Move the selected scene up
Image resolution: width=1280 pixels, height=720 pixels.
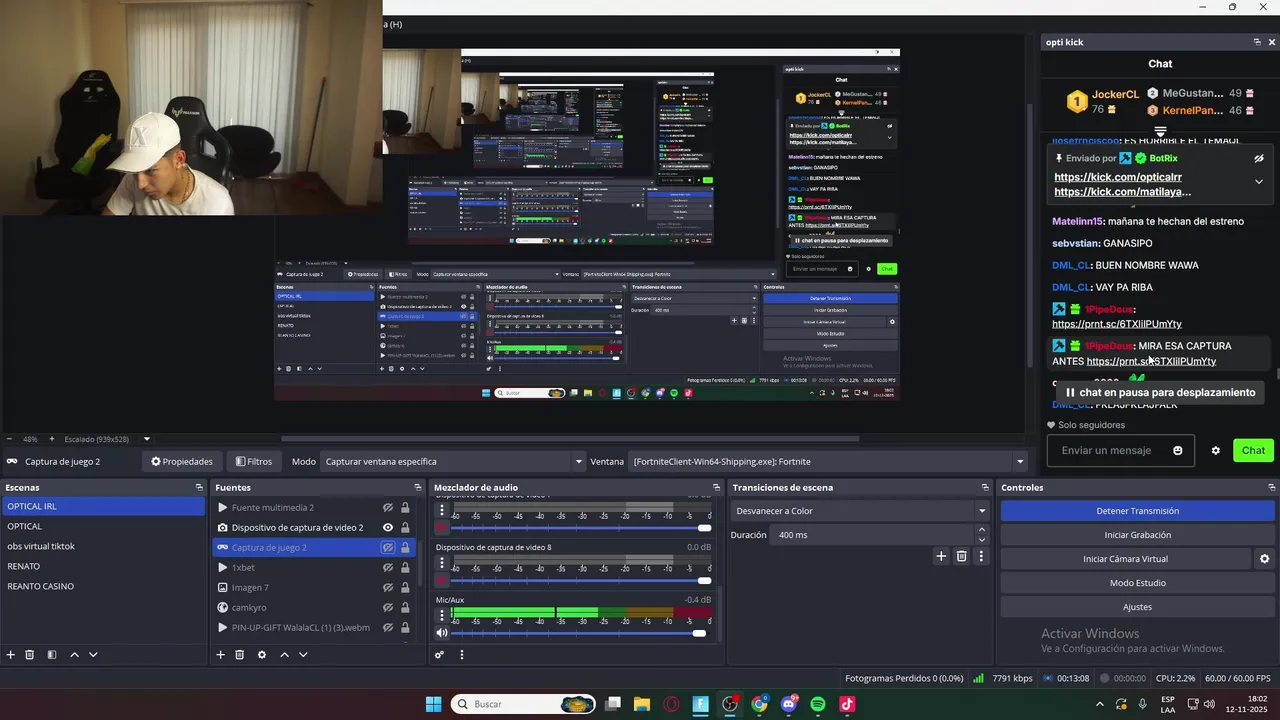tap(74, 655)
